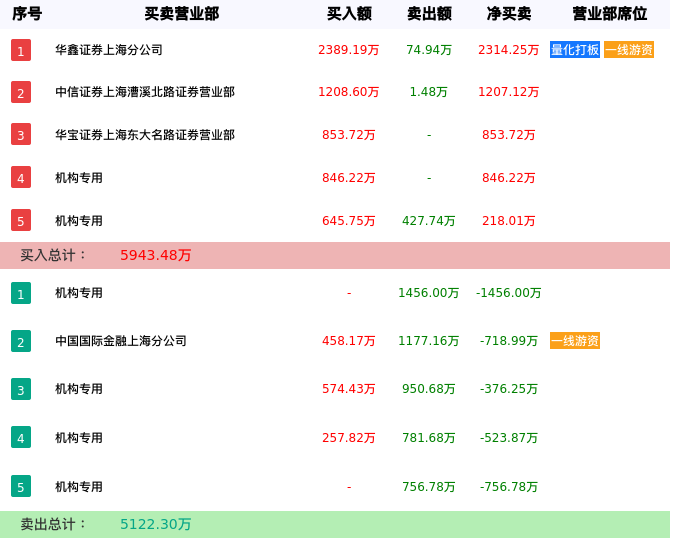
Task: Sort by the 净买卖 column header
Action: [x=509, y=14]
